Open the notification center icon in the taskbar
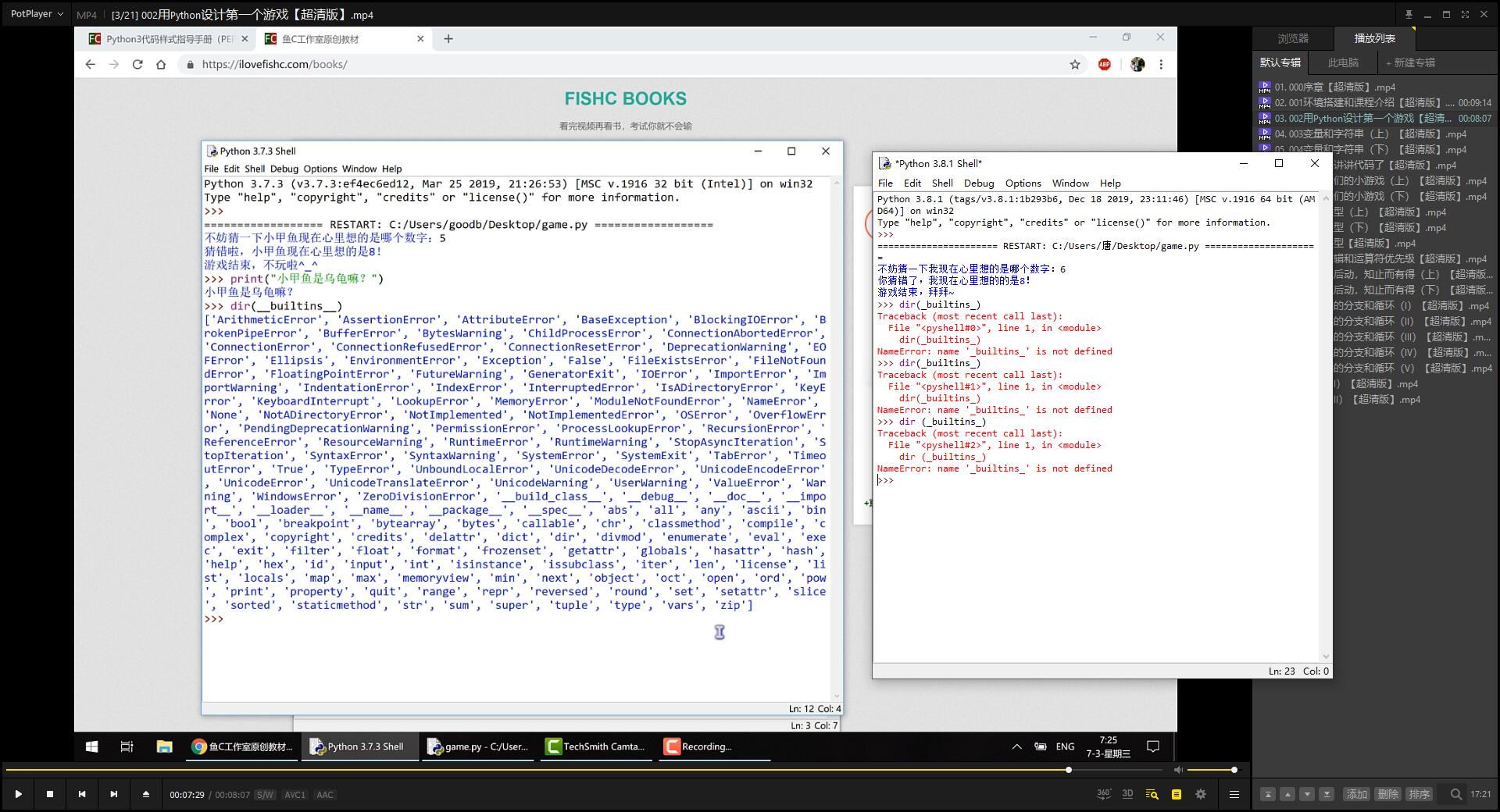 (x=1152, y=746)
